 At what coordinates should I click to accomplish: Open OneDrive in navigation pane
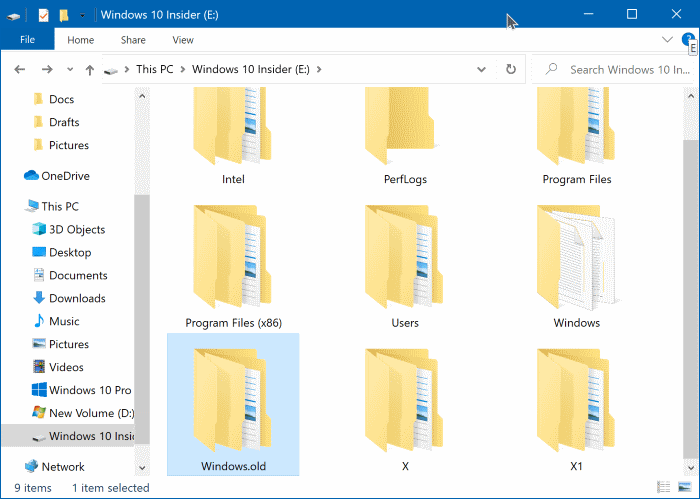click(x=57, y=176)
